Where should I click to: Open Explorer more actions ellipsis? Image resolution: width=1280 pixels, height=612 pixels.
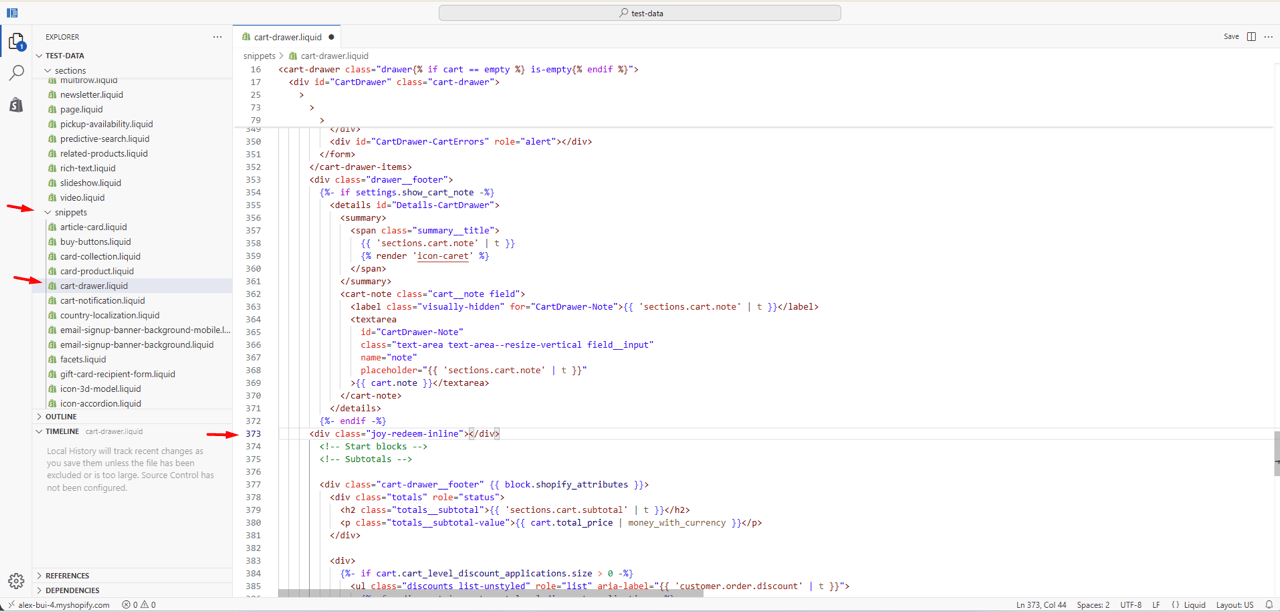(217, 37)
